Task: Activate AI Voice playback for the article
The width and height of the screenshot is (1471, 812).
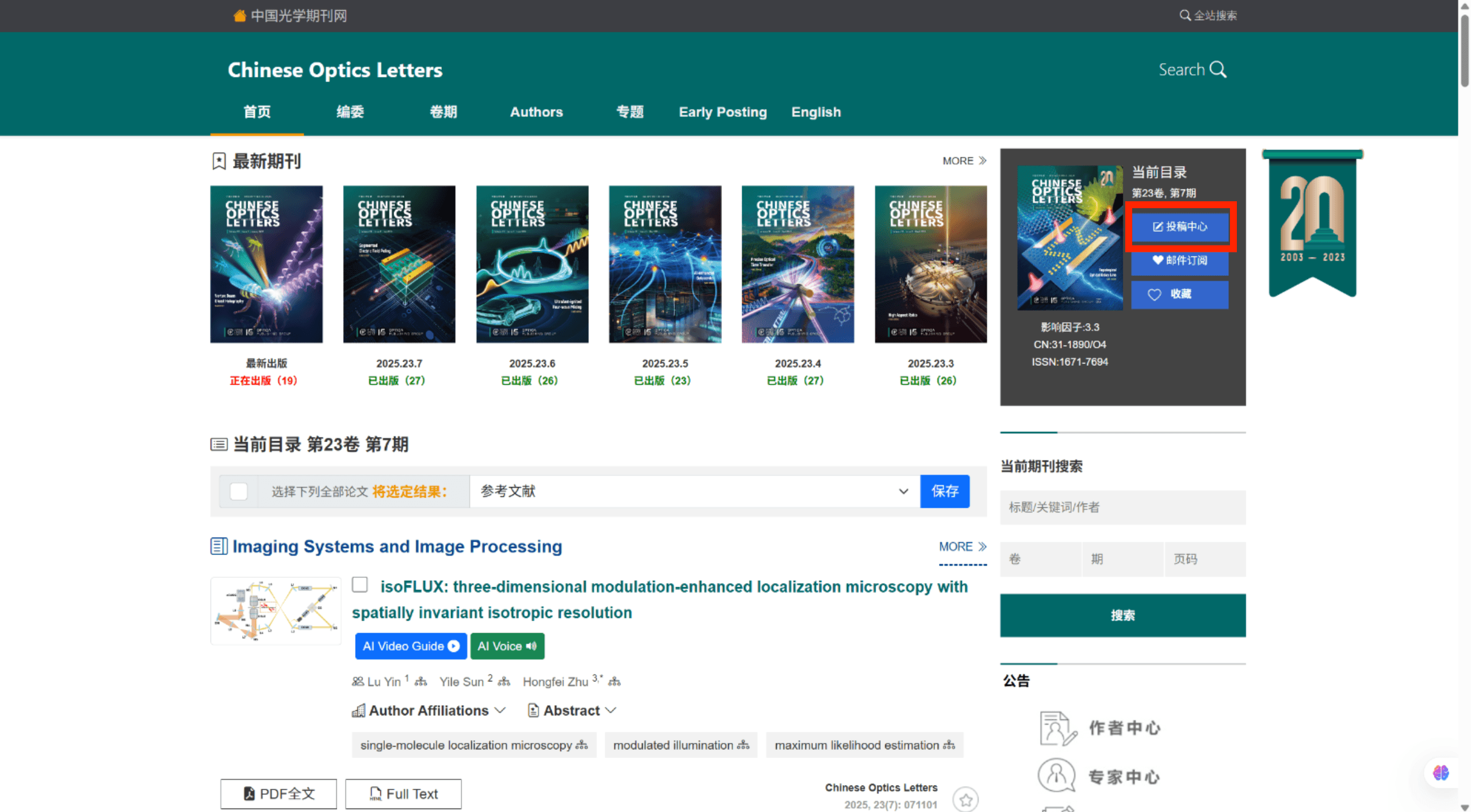Action: point(506,646)
